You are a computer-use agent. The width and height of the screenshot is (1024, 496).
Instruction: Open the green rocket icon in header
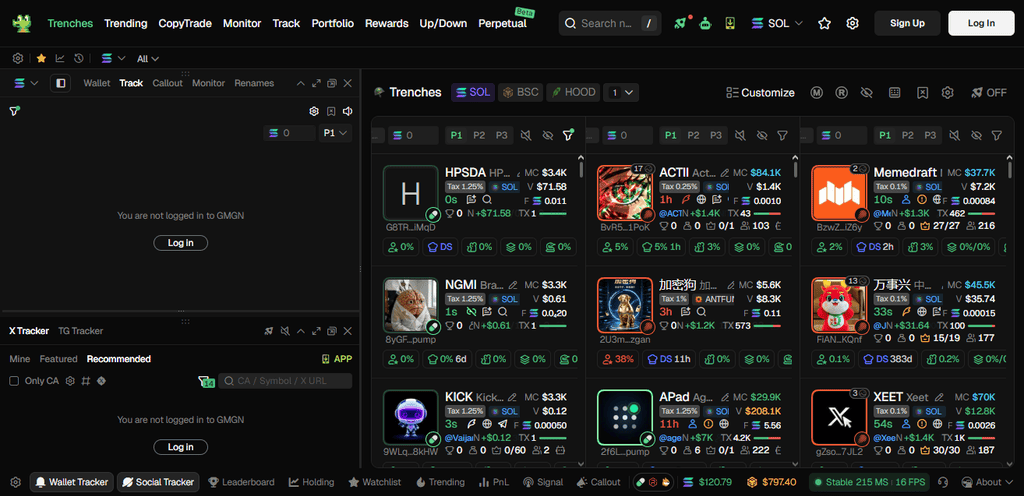tap(680, 23)
